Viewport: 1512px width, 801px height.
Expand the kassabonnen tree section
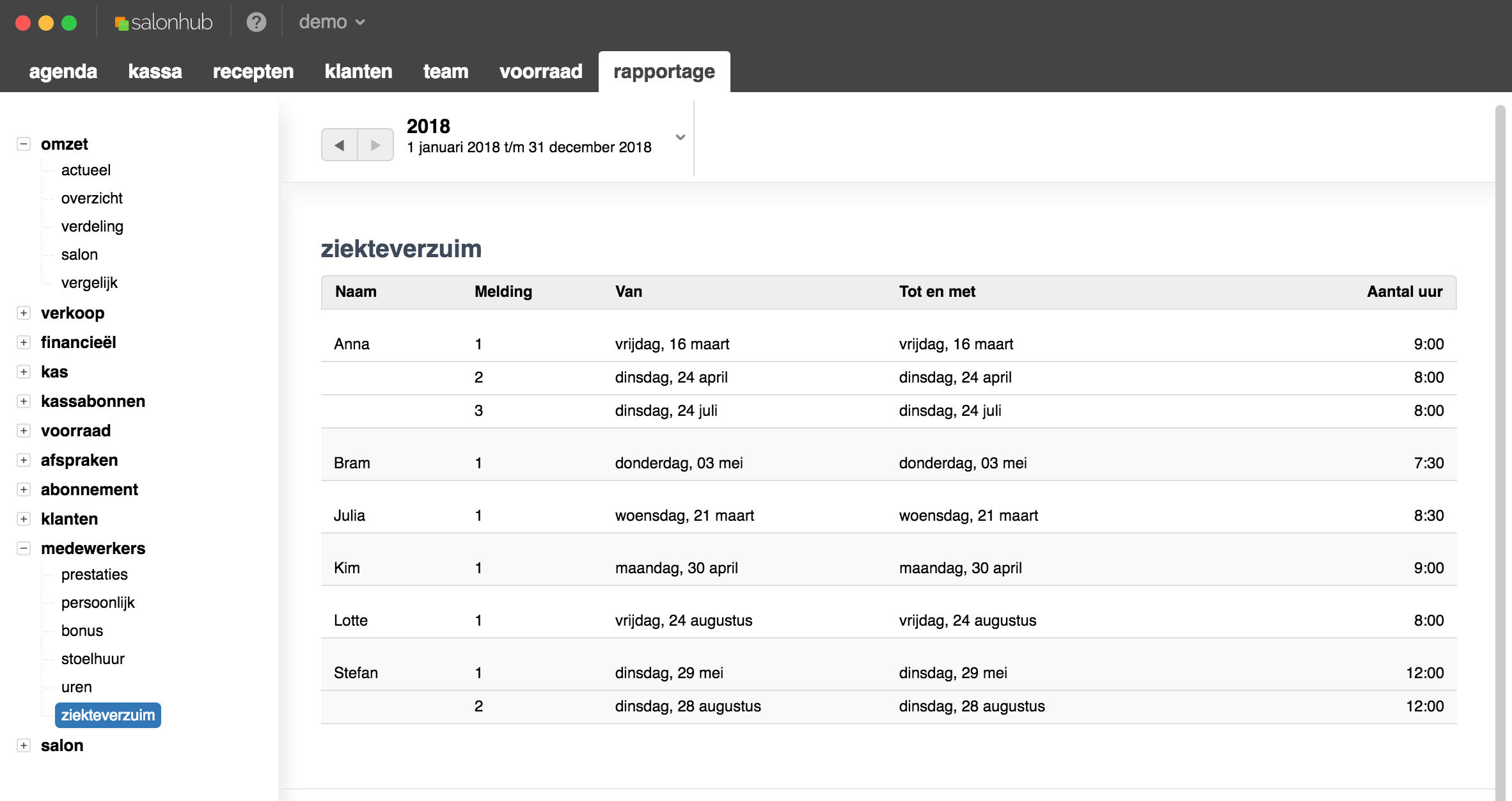tap(24, 401)
